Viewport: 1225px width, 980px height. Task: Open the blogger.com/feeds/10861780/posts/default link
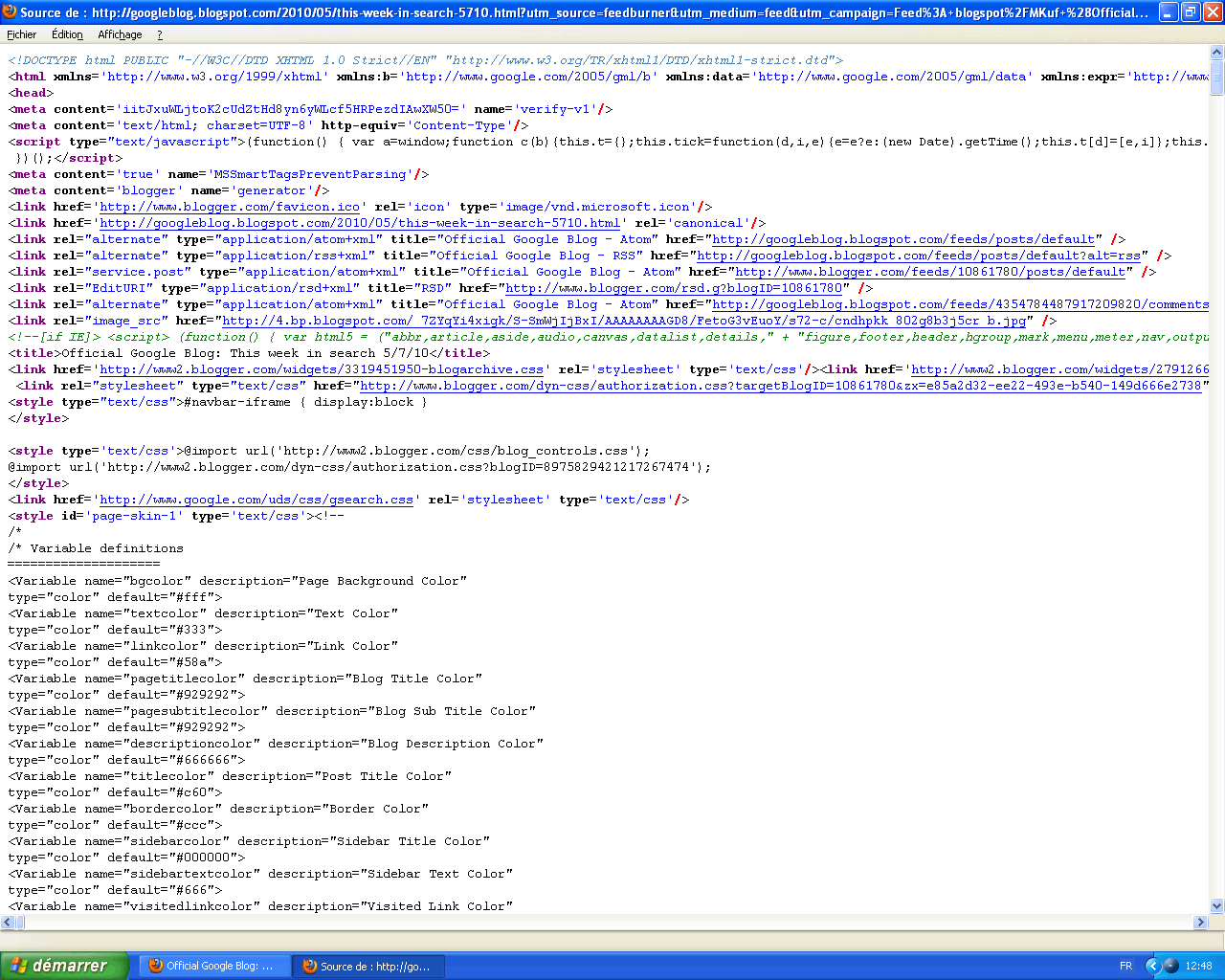(x=930, y=272)
